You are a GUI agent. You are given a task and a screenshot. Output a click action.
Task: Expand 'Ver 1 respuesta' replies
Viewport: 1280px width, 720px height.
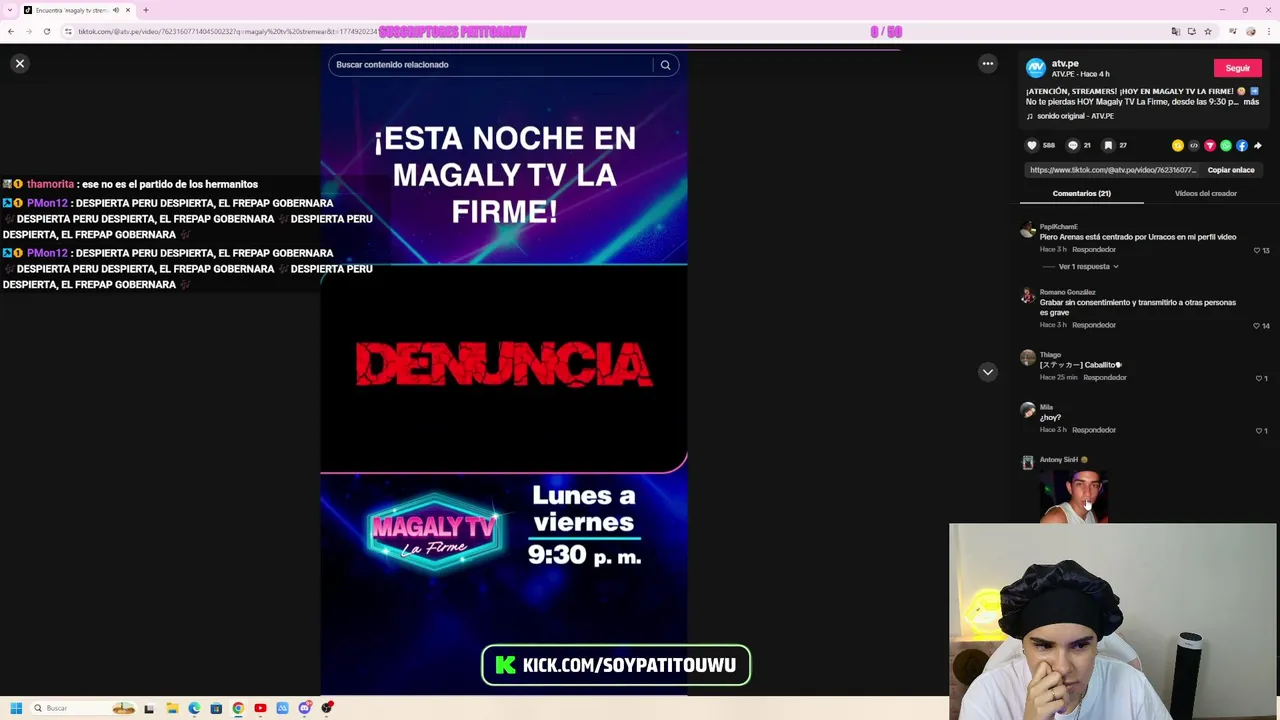[x=1088, y=267]
